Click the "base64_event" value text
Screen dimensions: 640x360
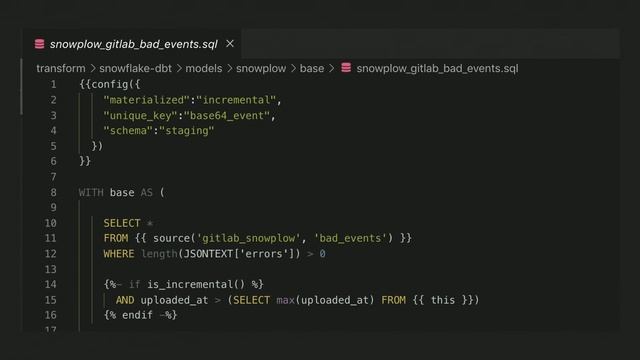[227, 116]
